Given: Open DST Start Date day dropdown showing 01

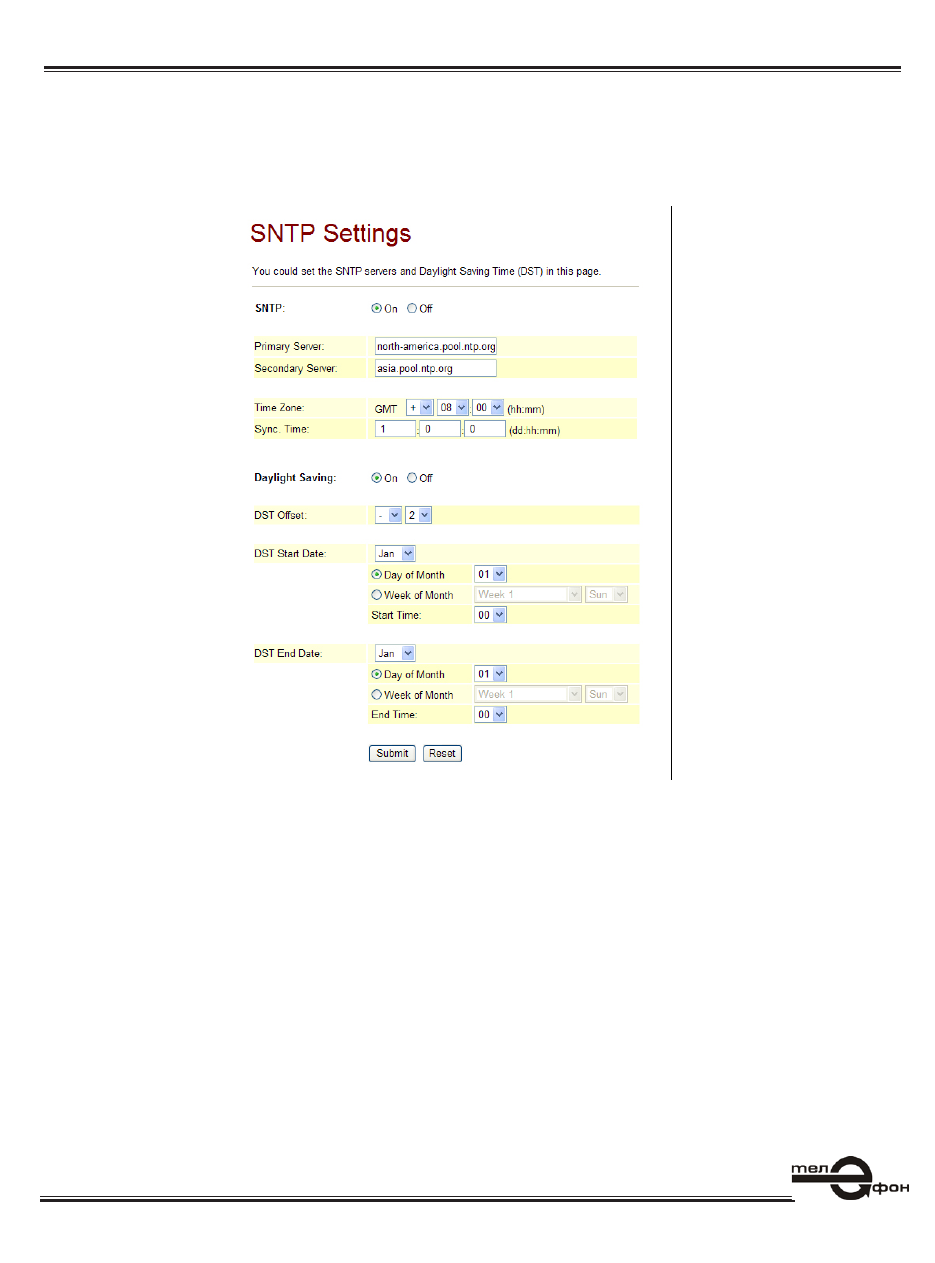Looking at the screenshot, I should 491,574.
